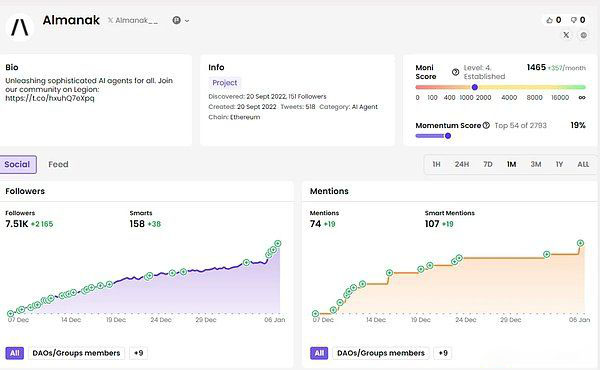Expand the globe dropdown next to Almanak__
This screenshot has height=370, width=600.
(x=181, y=20)
